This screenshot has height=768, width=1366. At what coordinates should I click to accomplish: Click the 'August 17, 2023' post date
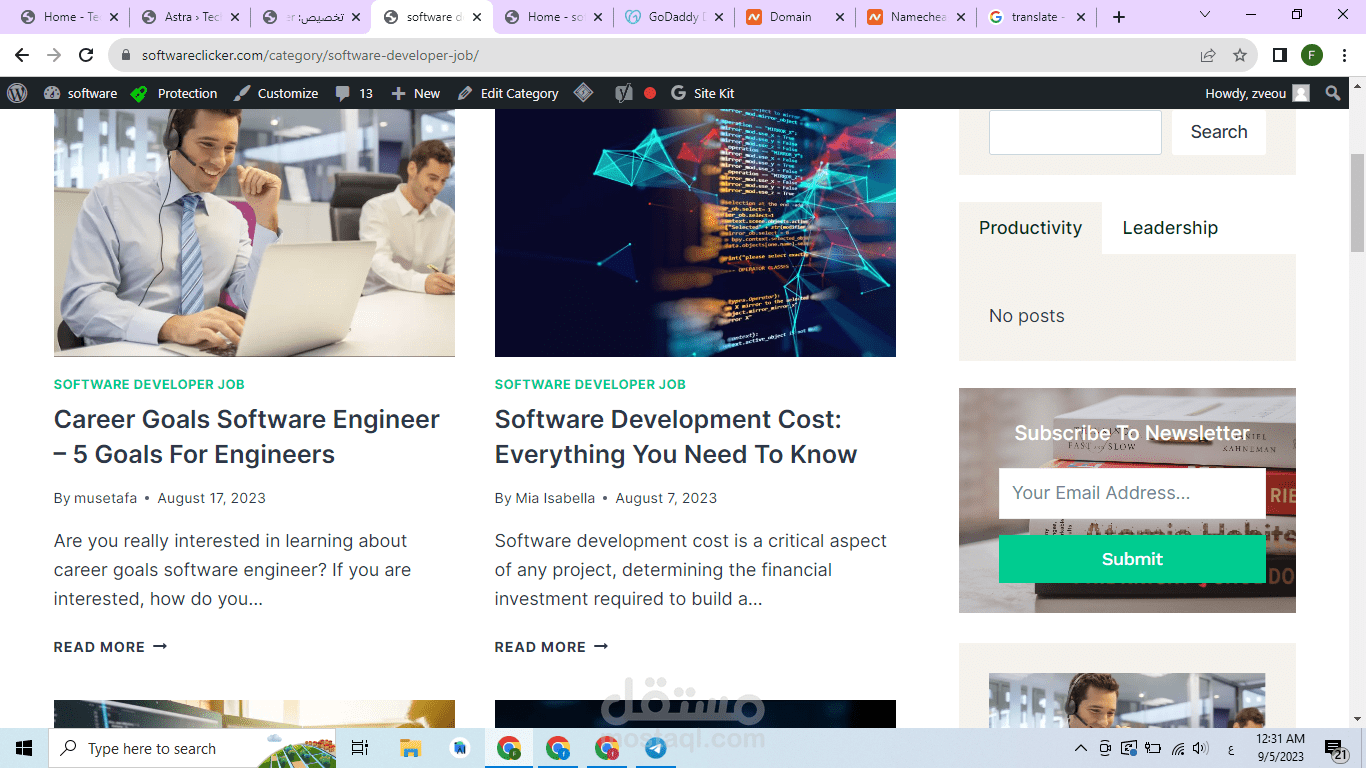point(211,498)
